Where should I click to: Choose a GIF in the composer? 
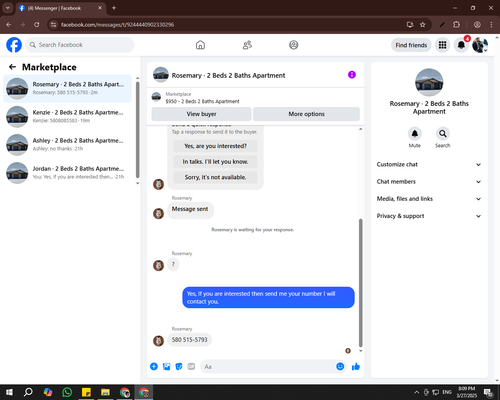click(x=191, y=367)
